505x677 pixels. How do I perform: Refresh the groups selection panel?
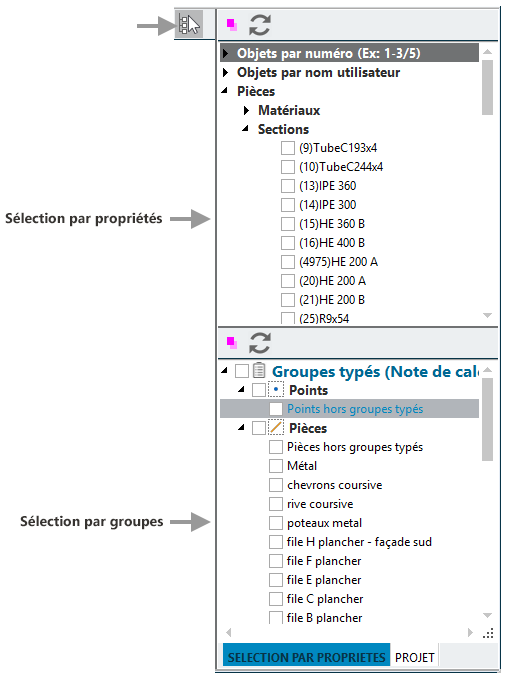pos(260,343)
